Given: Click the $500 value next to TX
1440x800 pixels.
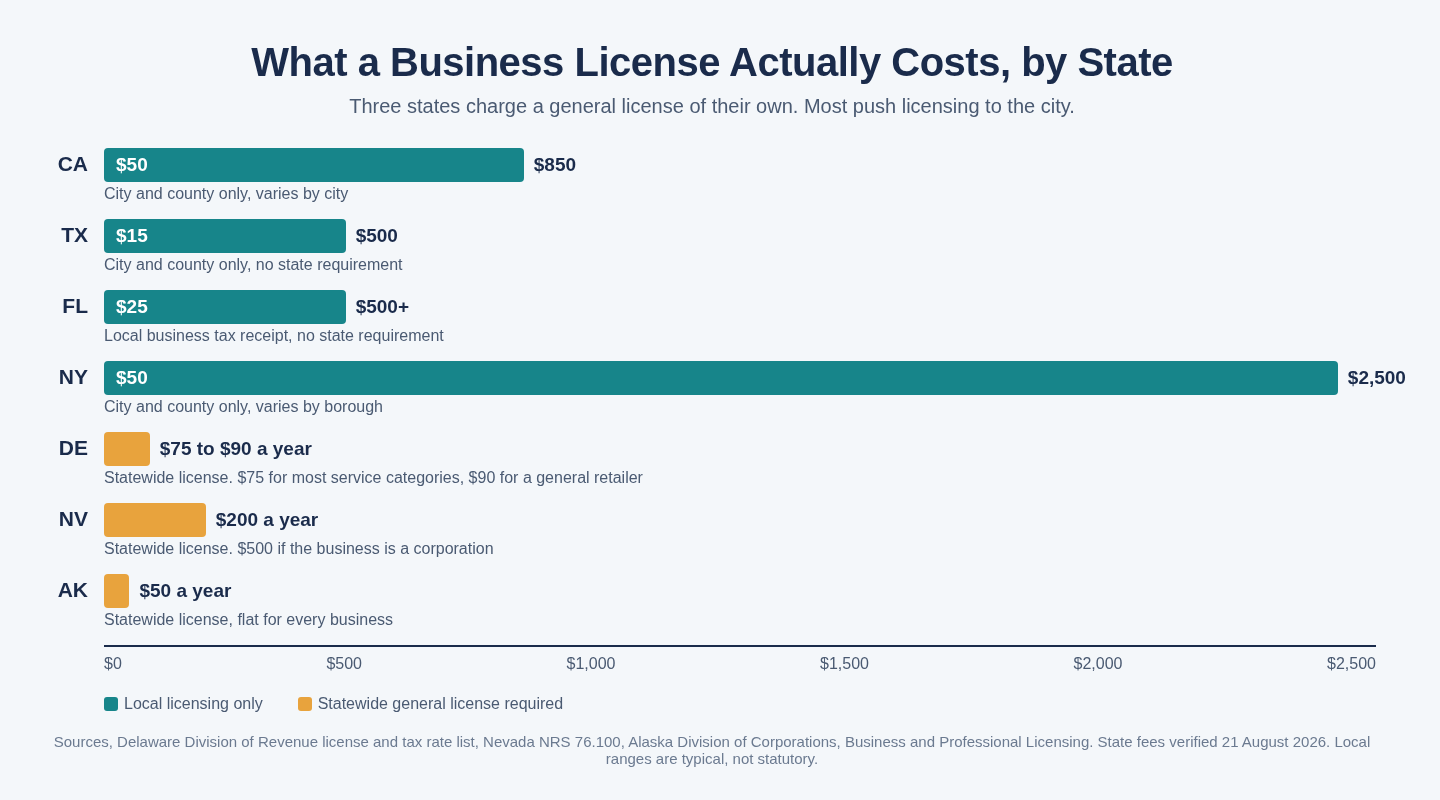Looking at the screenshot, I should [377, 236].
